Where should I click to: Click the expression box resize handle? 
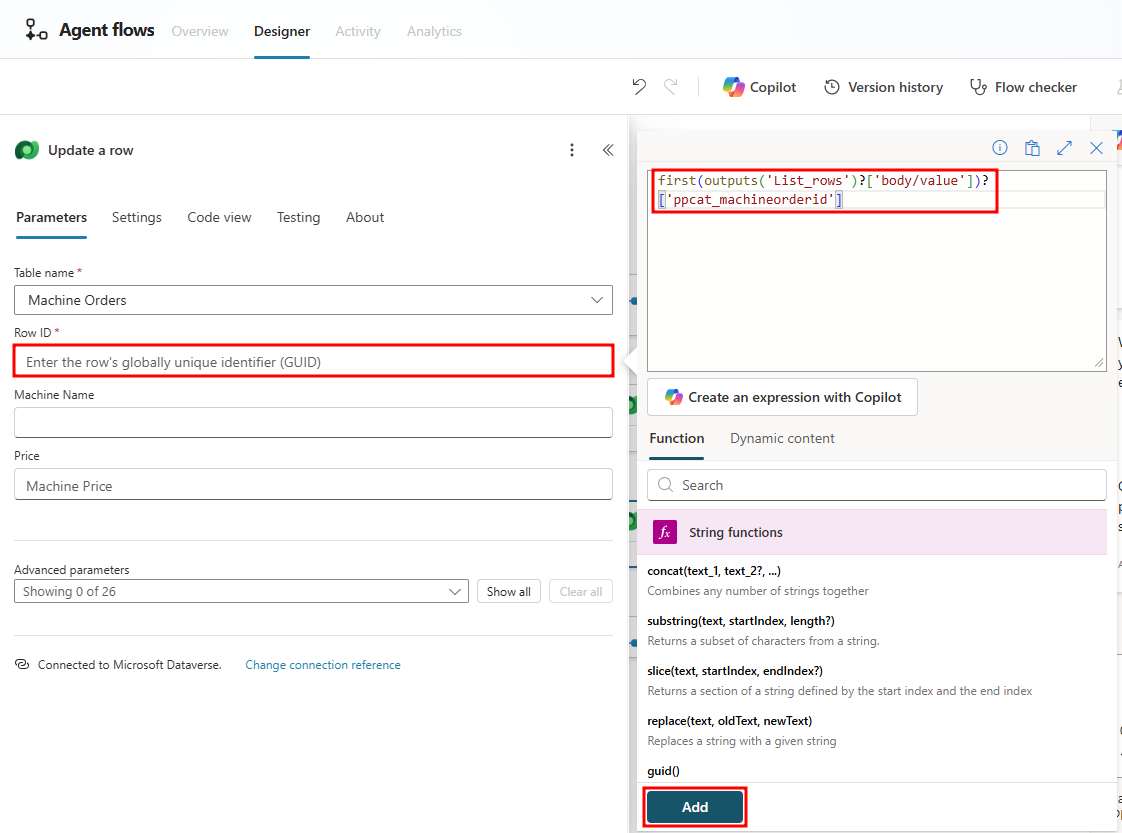1099,363
